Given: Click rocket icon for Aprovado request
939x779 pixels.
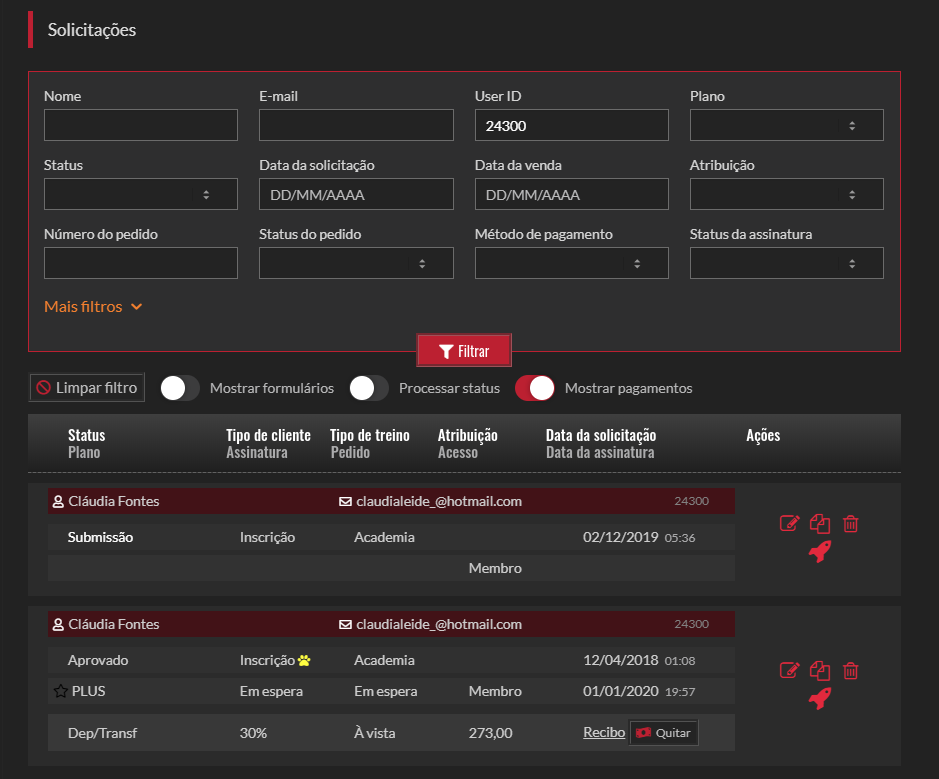Looking at the screenshot, I should point(820,698).
